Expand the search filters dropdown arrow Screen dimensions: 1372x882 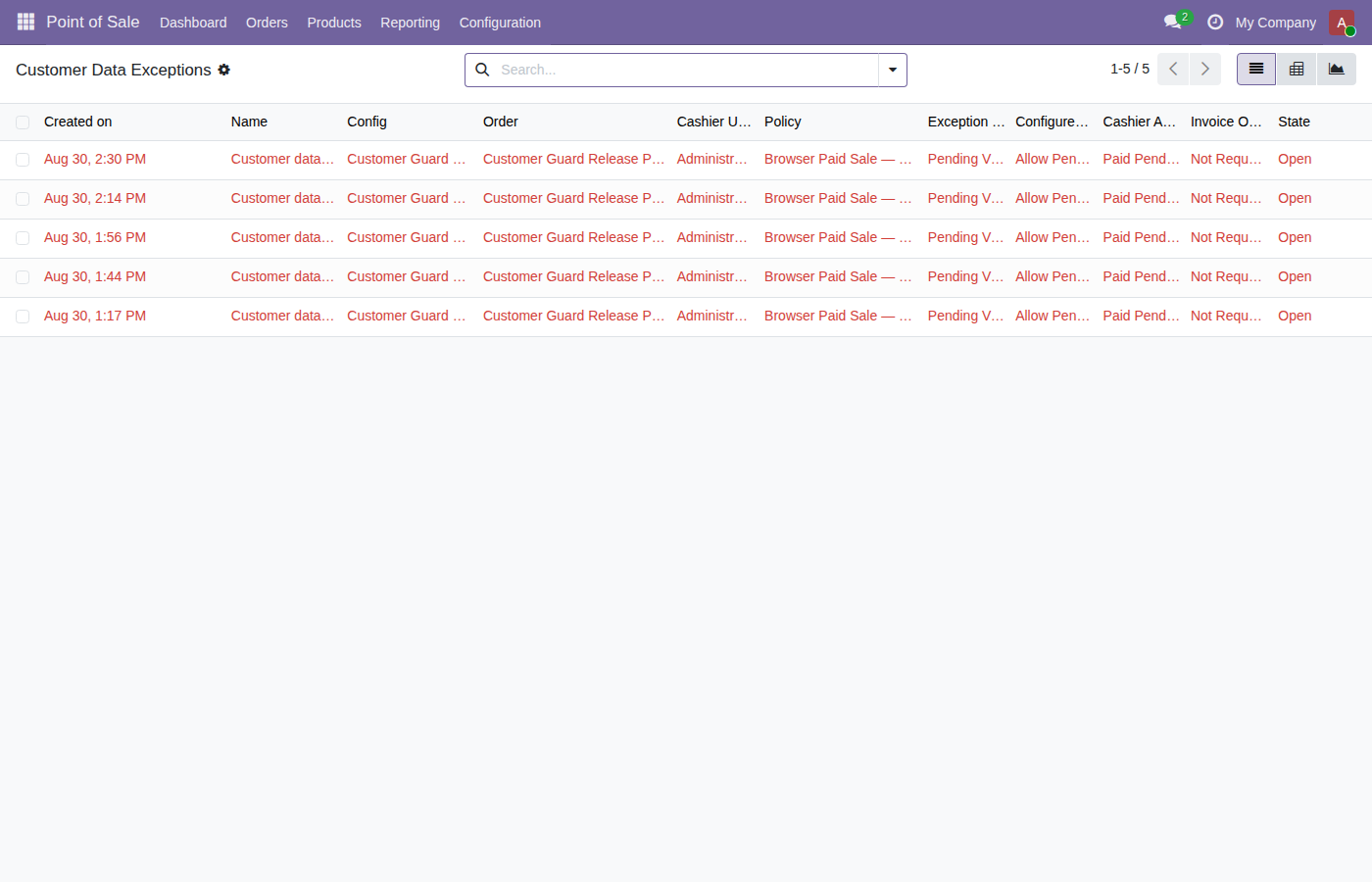pyautogui.click(x=893, y=70)
